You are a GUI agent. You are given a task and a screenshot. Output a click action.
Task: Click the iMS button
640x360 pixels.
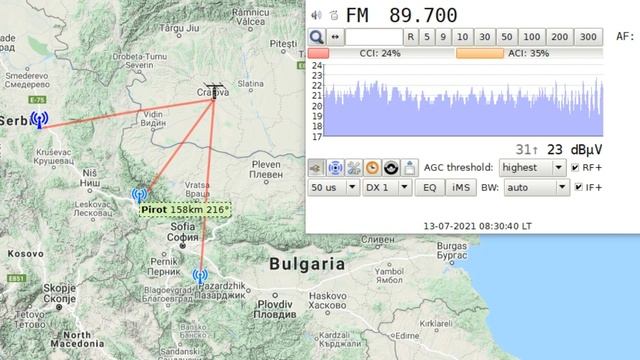461,188
